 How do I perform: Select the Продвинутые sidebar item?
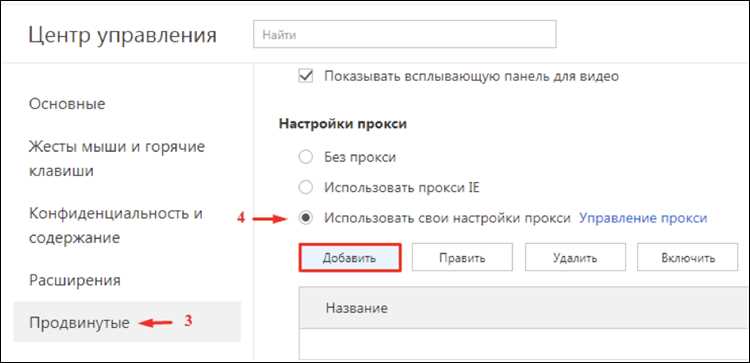coord(127,322)
